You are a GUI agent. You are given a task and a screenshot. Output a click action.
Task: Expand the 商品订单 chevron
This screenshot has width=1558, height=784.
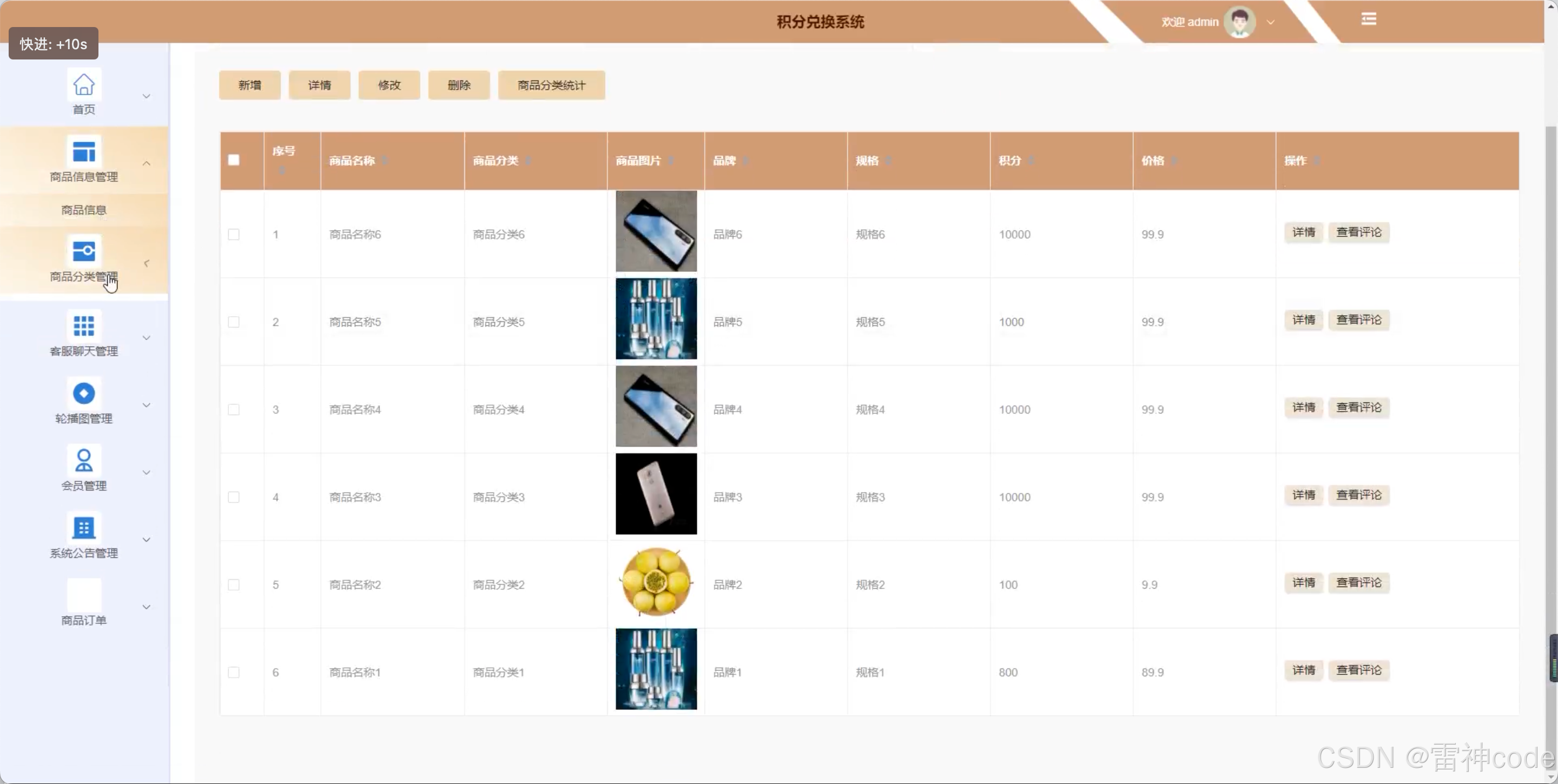pyautogui.click(x=147, y=607)
